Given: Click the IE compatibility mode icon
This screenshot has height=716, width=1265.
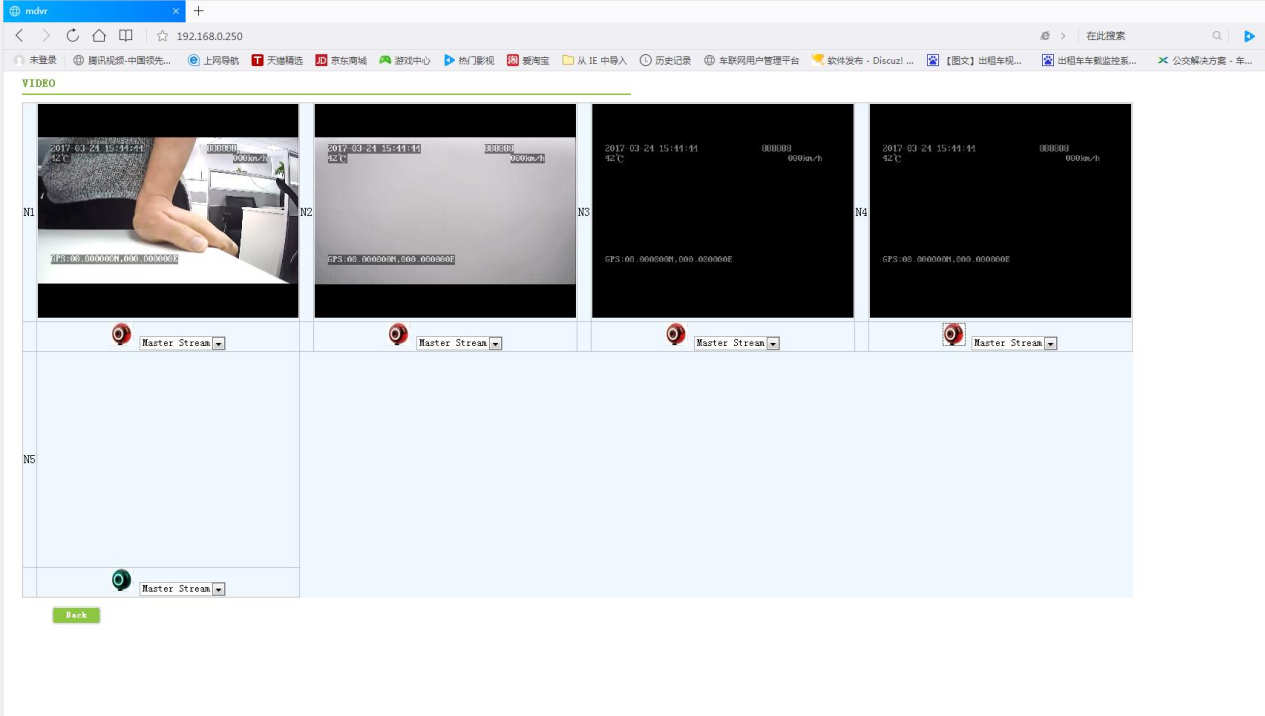Looking at the screenshot, I should (x=1045, y=36).
